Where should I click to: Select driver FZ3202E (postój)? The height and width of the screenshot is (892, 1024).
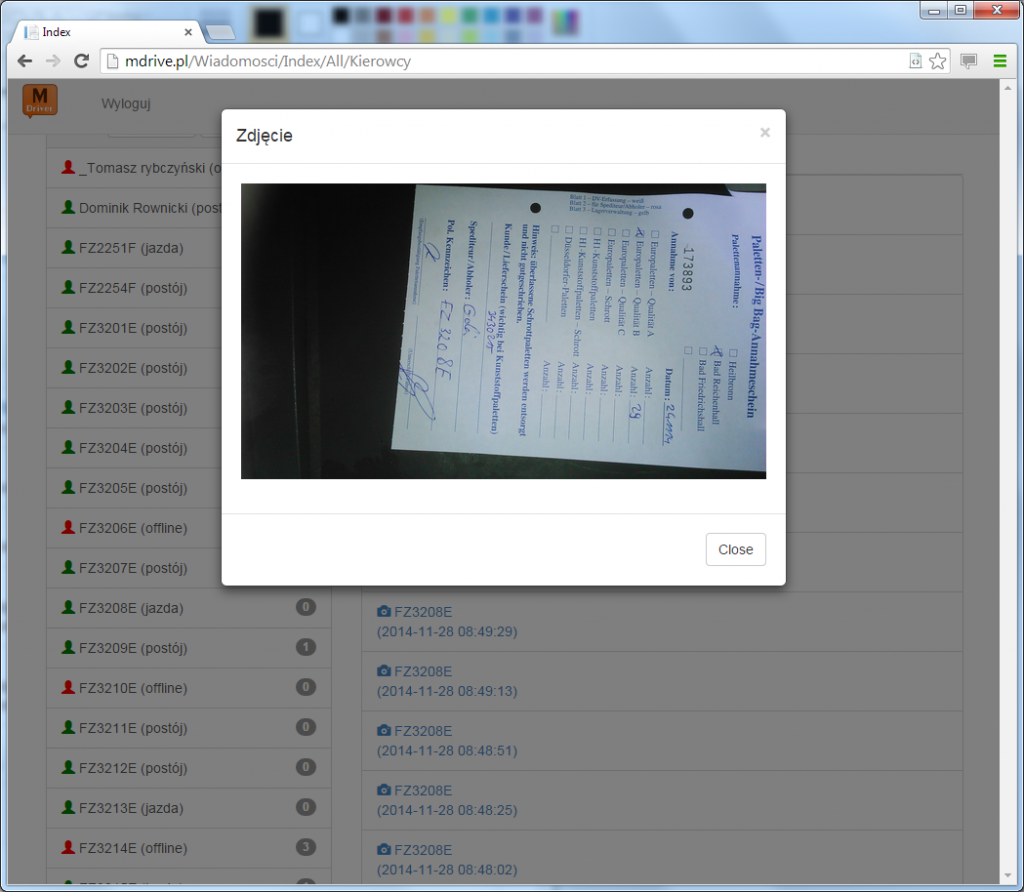coord(135,368)
